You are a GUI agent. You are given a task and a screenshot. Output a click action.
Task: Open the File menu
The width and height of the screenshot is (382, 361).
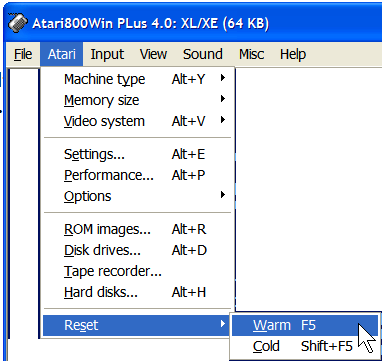tap(23, 54)
